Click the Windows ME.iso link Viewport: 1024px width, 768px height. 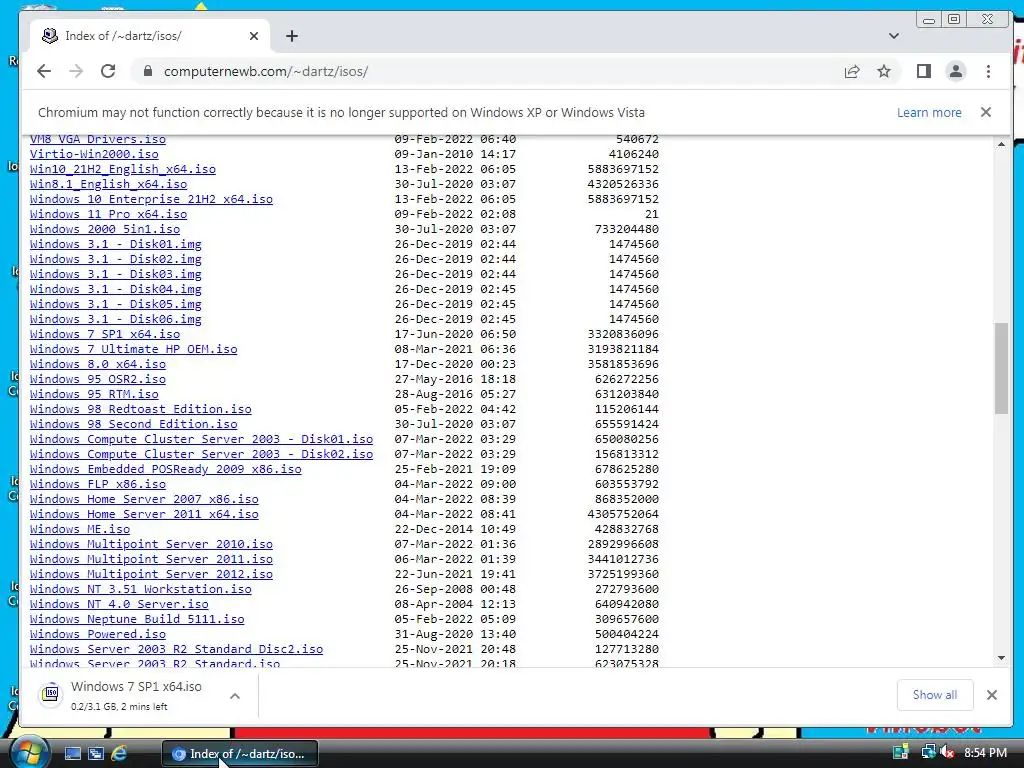(x=80, y=530)
